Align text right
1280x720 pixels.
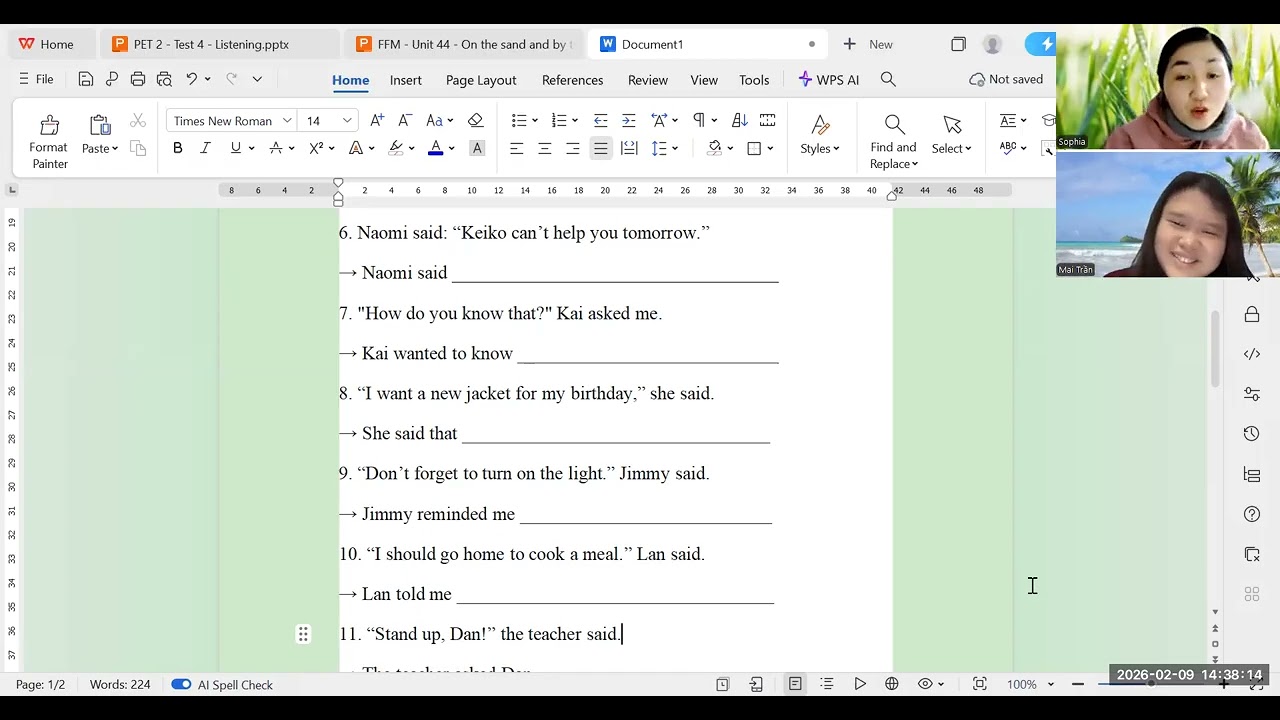coord(572,148)
